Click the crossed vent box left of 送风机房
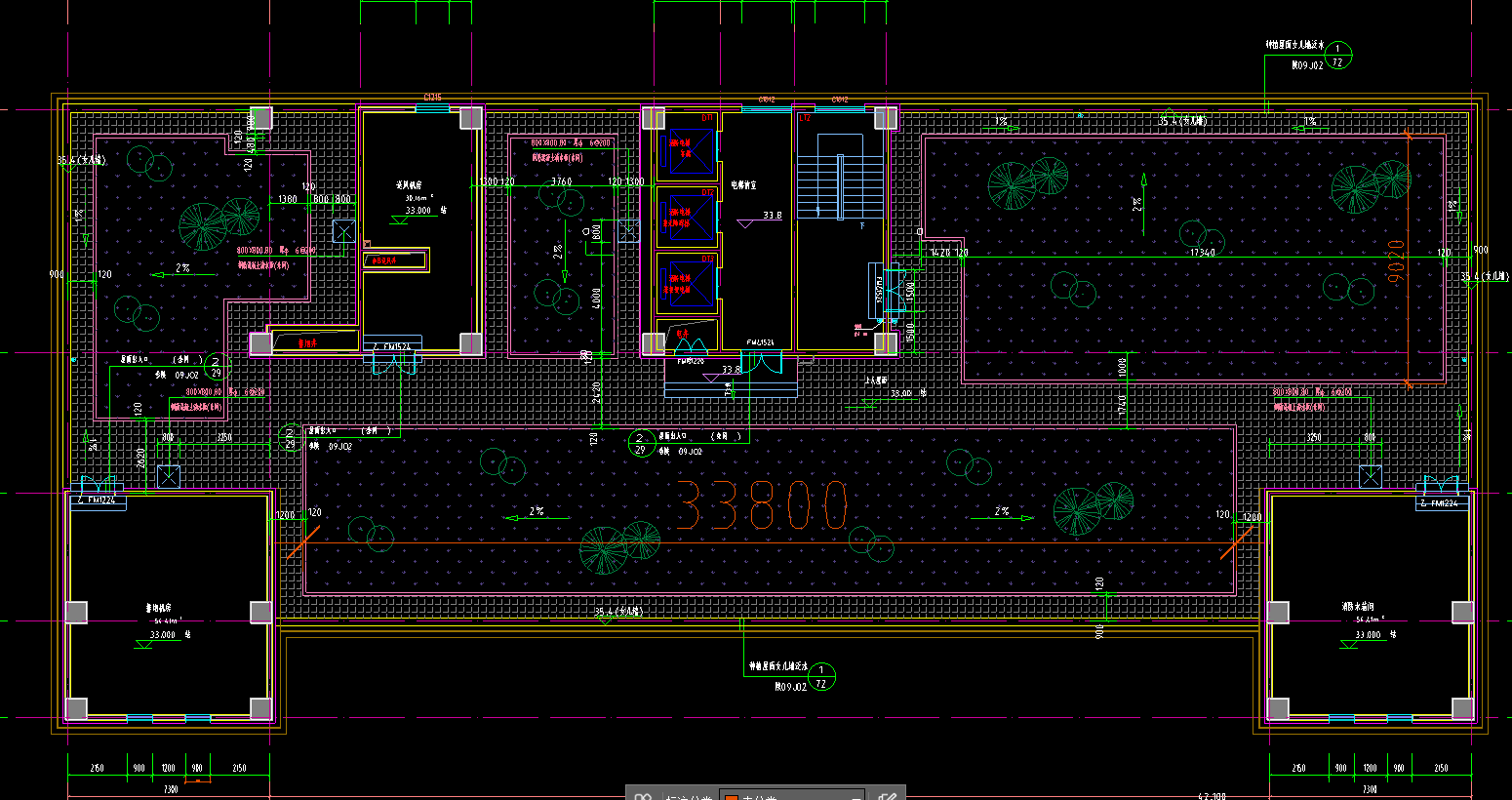This screenshot has width=1512, height=800. click(343, 231)
